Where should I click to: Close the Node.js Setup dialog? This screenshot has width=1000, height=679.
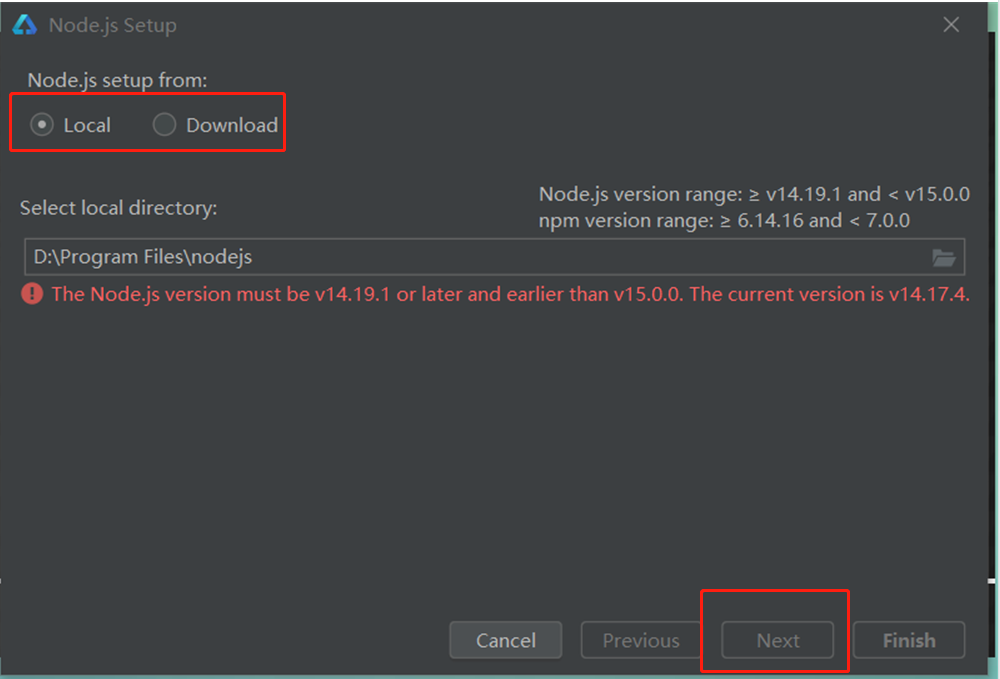point(951,25)
